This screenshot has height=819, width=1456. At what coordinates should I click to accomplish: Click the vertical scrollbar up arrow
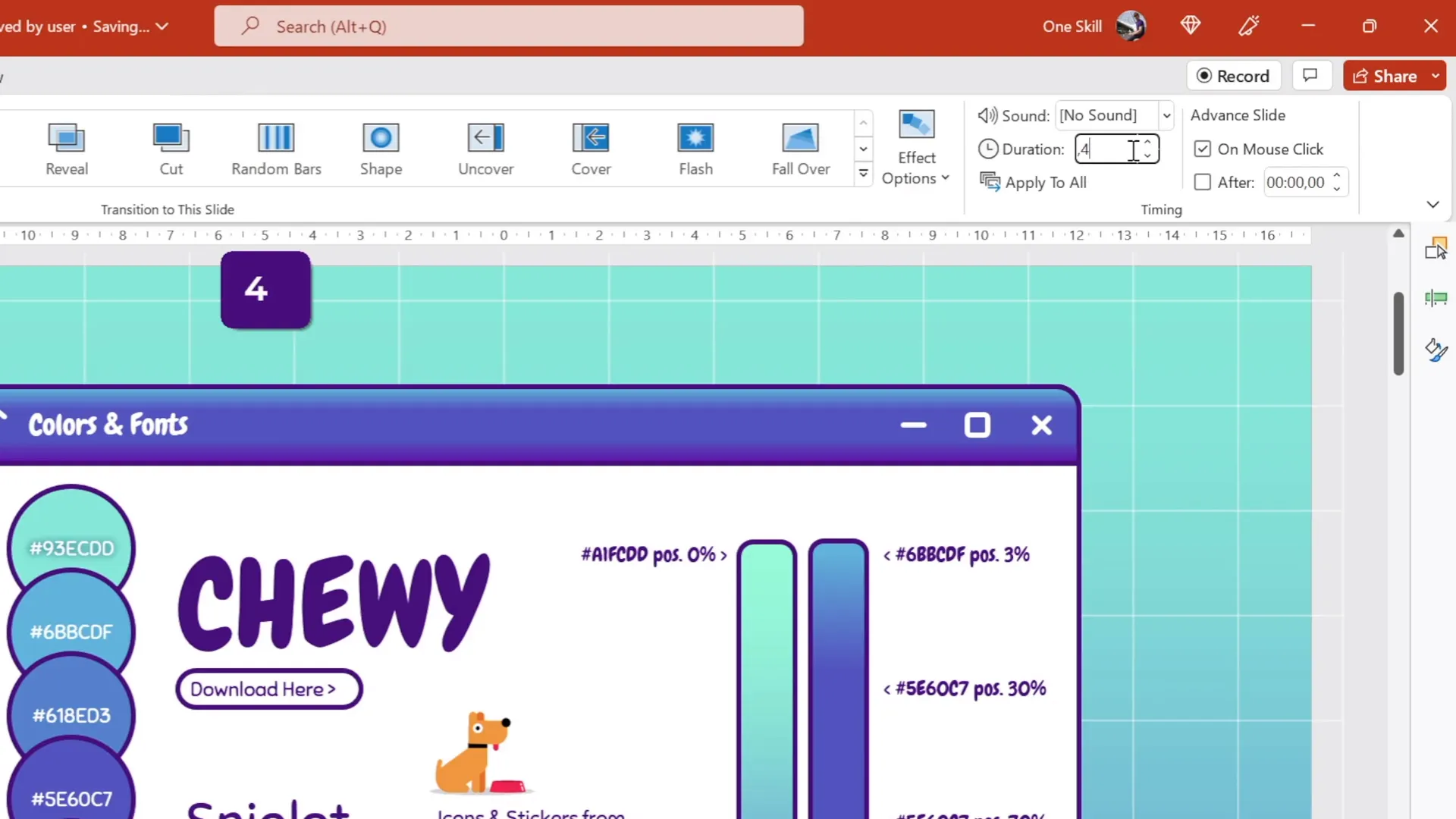[1398, 234]
